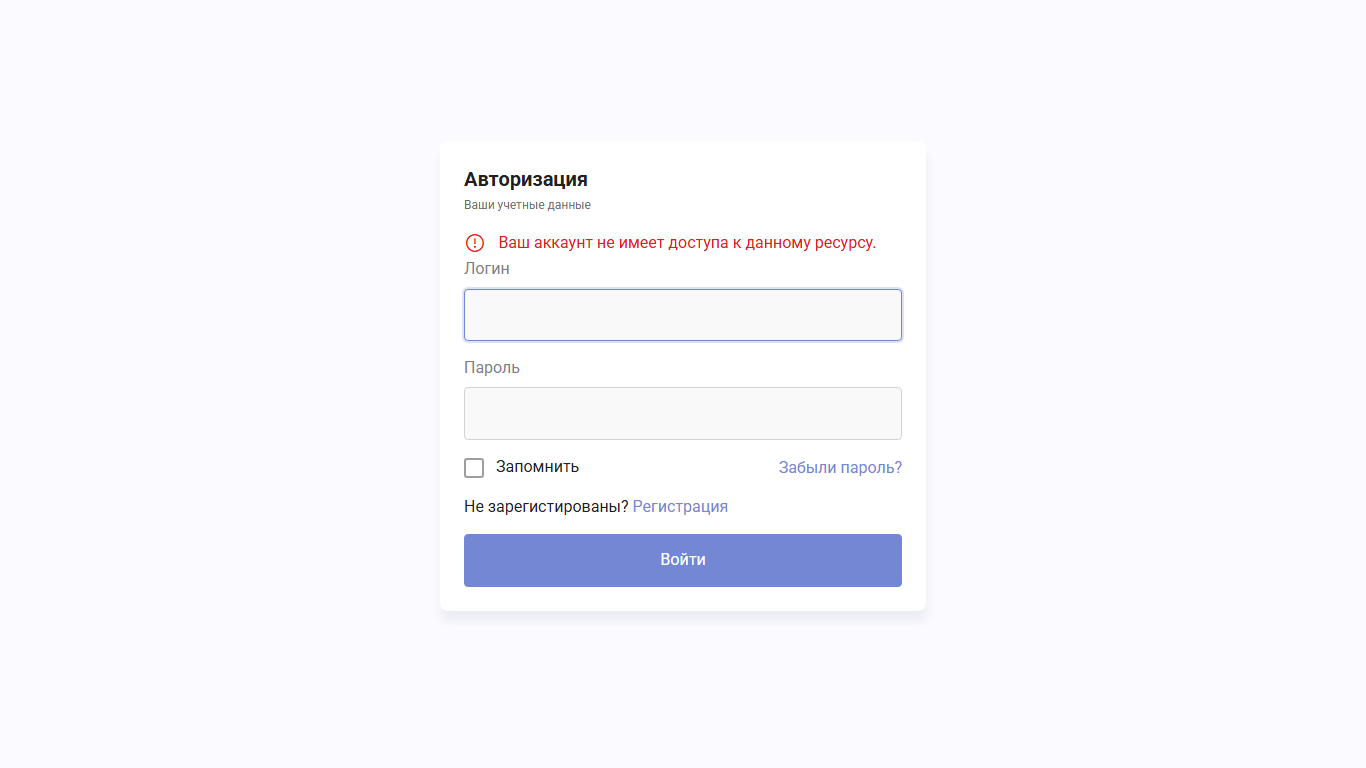Log in using the blue Войти button
The height and width of the screenshot is (768, 1366).
pos(683,560)
